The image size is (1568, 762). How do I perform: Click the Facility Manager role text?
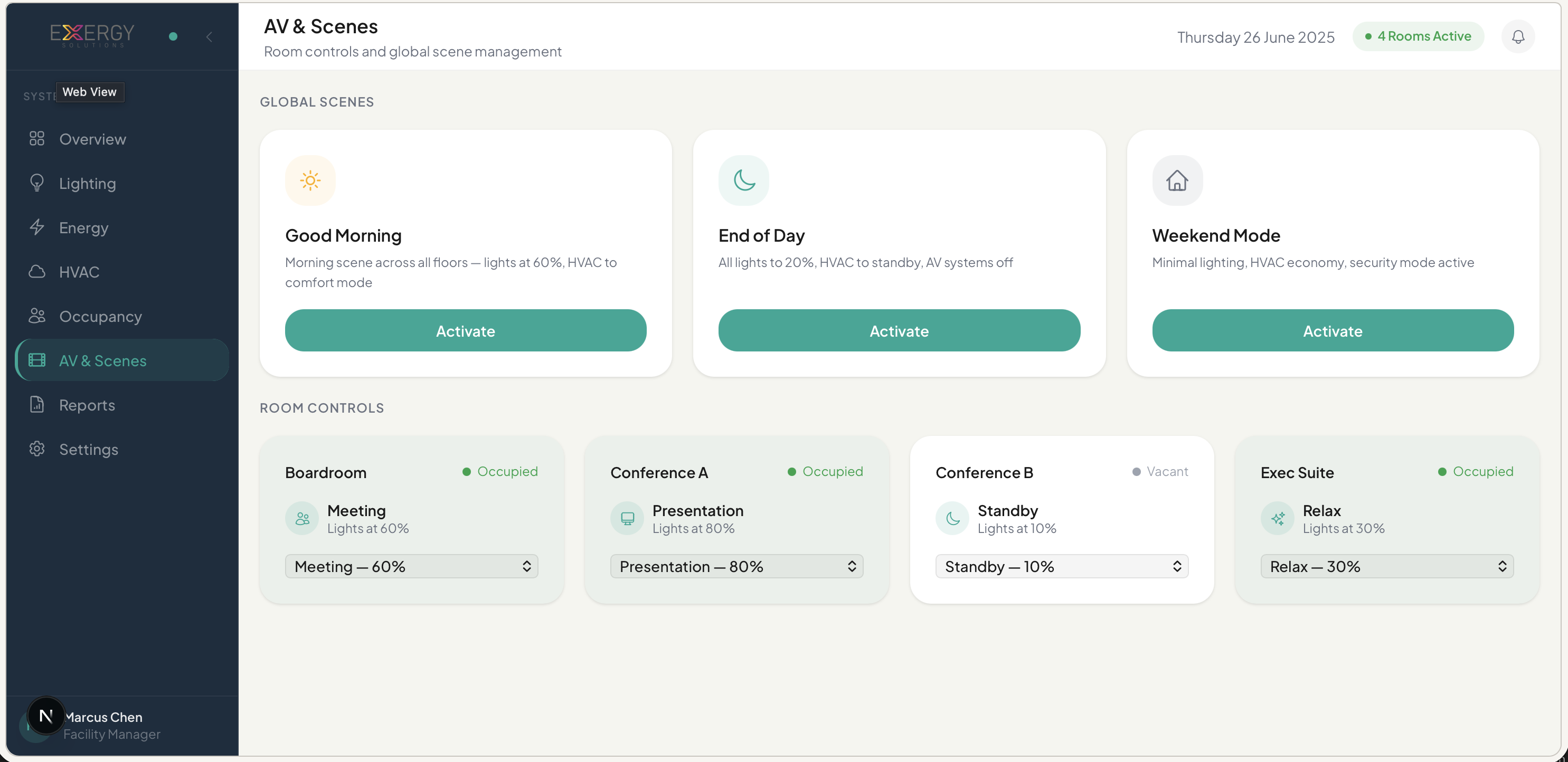click(x=112, y=734)
